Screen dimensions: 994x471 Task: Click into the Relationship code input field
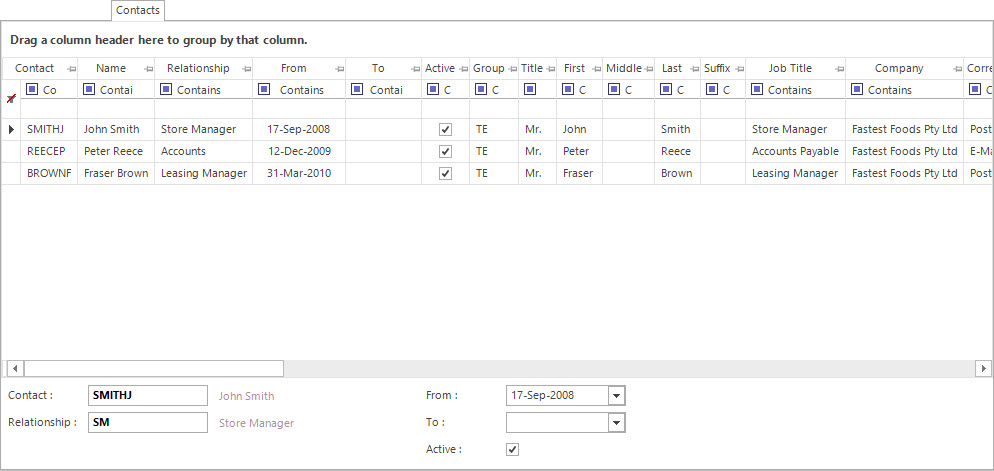(147, 423)
